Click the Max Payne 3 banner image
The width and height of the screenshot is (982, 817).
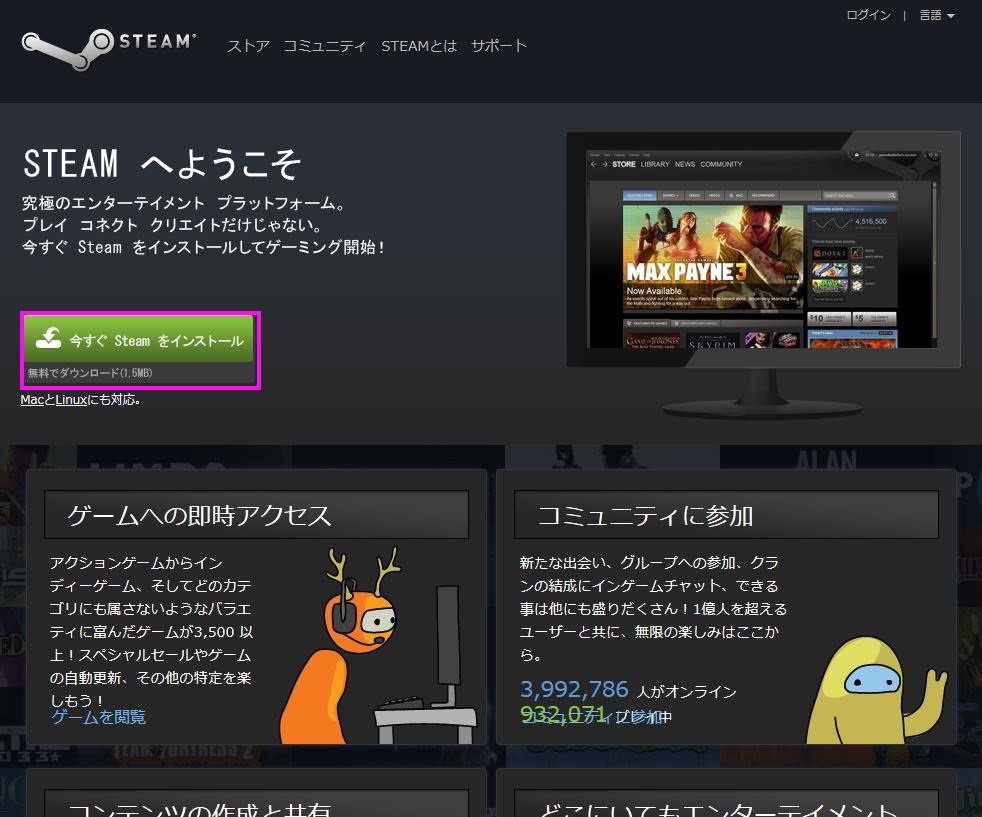point(712,256)
